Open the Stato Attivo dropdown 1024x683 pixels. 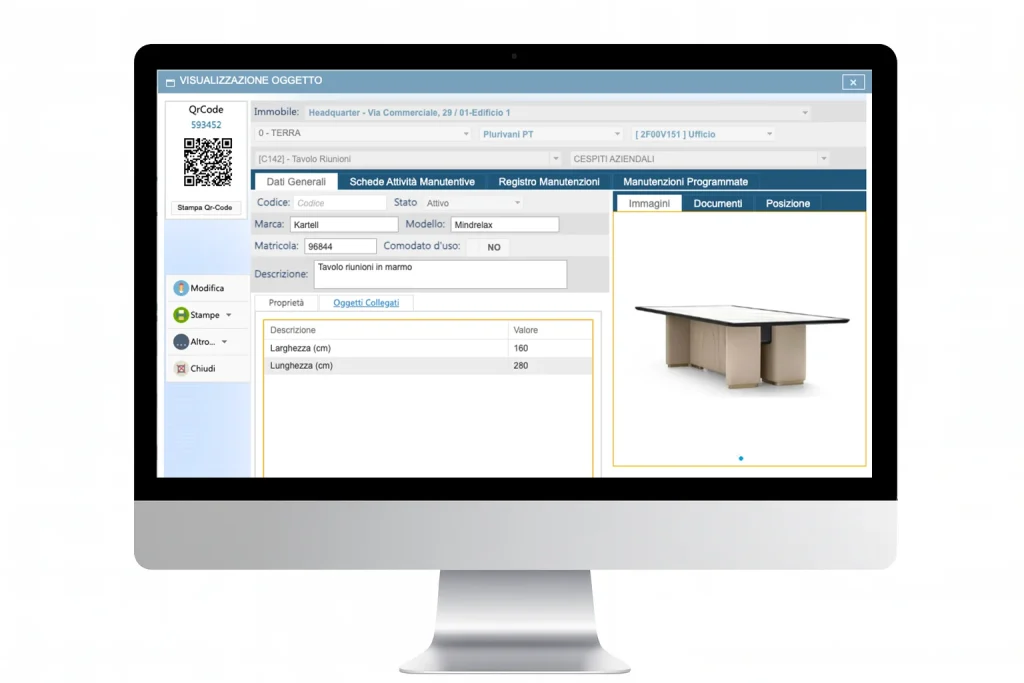517,203
